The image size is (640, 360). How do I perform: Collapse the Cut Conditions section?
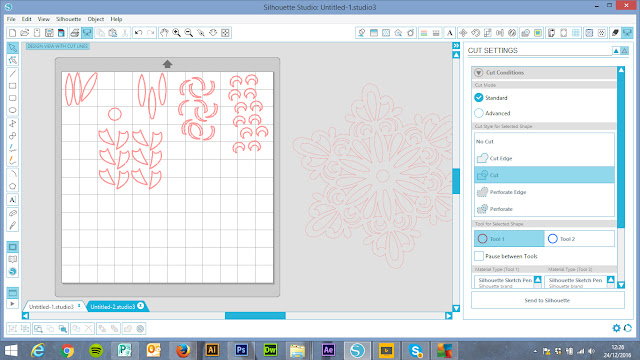478,72
